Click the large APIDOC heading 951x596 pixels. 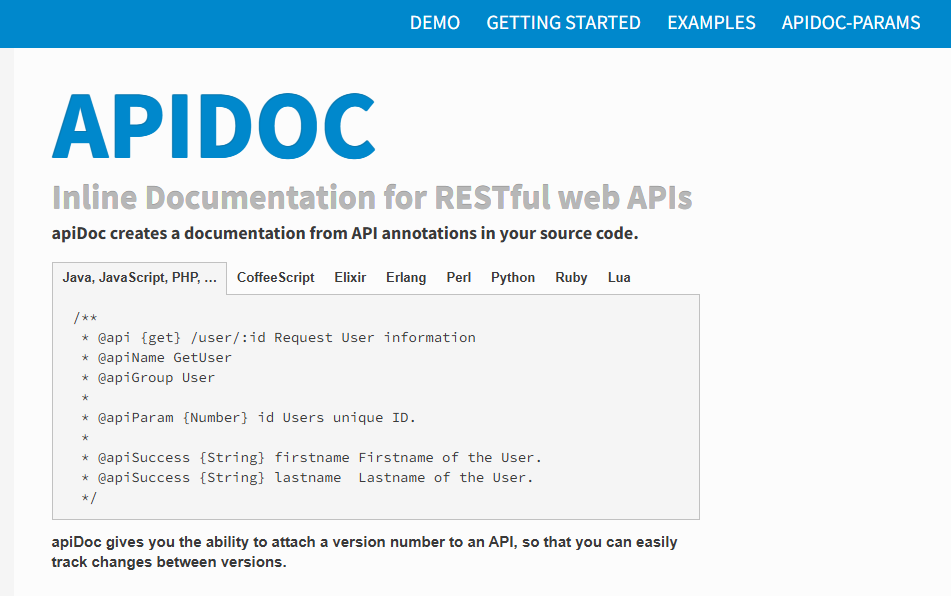coord(213,126)
